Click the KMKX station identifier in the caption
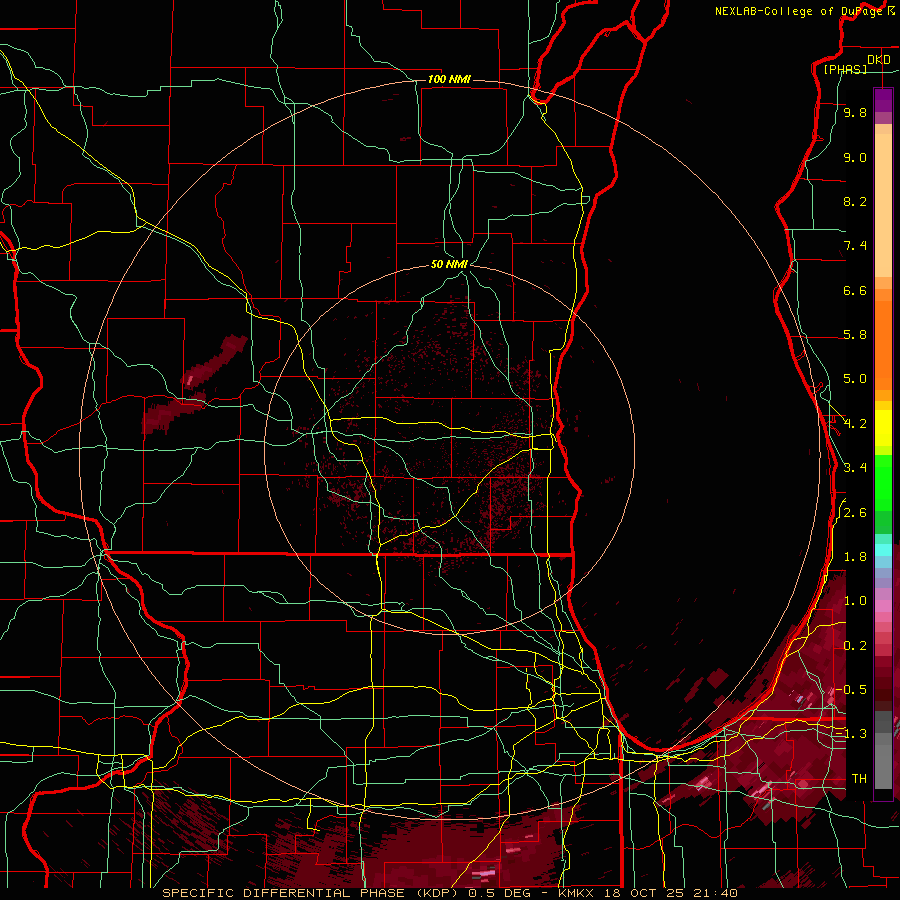The image size is (900, 900). (577, 893)
